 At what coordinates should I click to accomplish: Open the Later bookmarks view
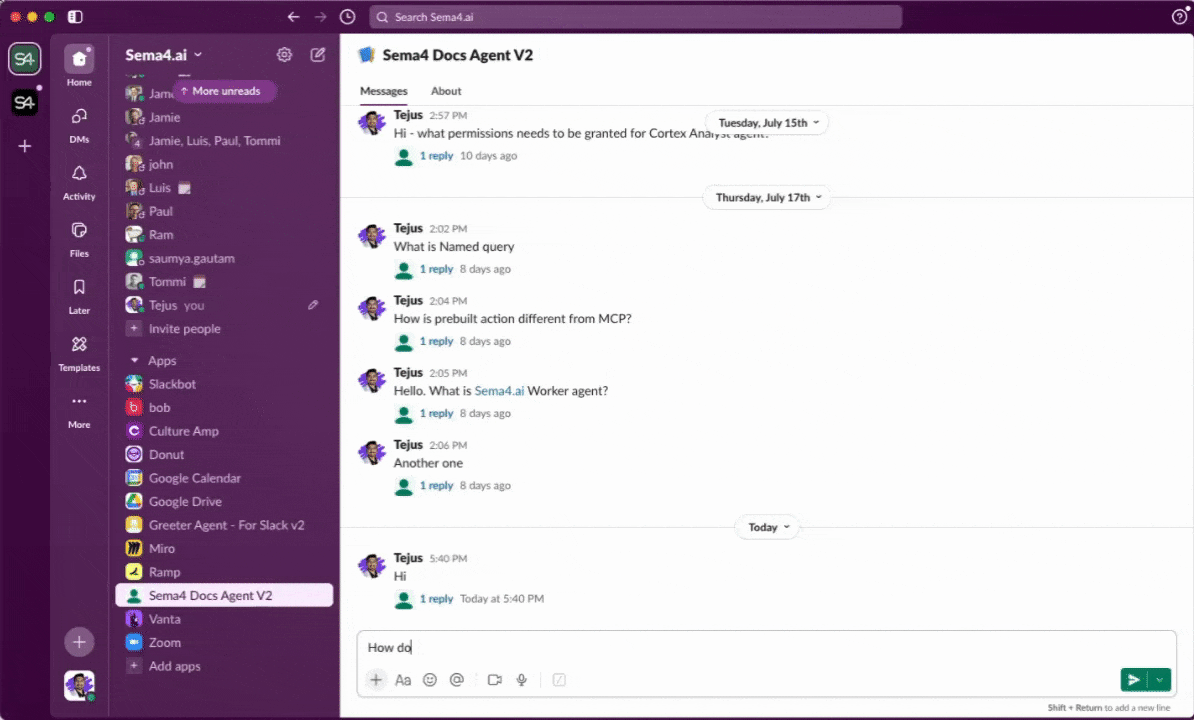point(79,296)
